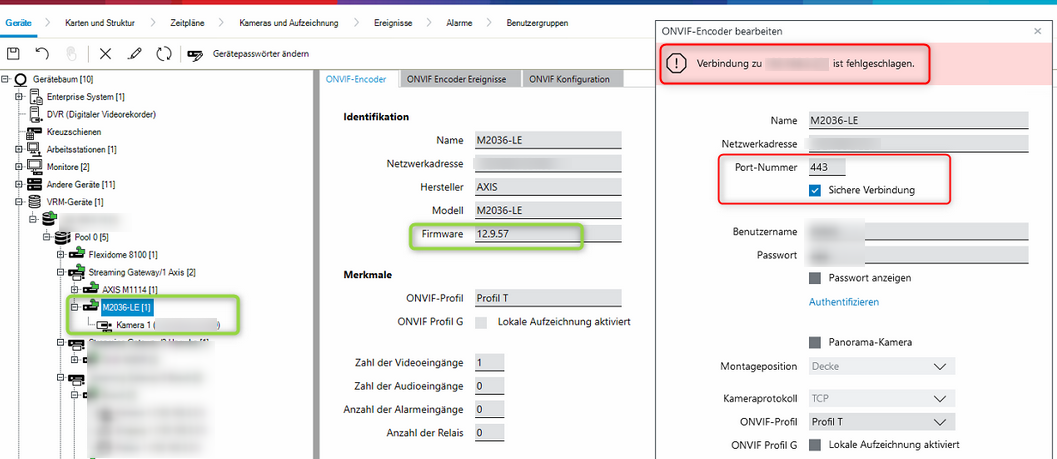Select the ONVIF-Encoder tab
This screenshot has height=459, width=1057.
356,79
